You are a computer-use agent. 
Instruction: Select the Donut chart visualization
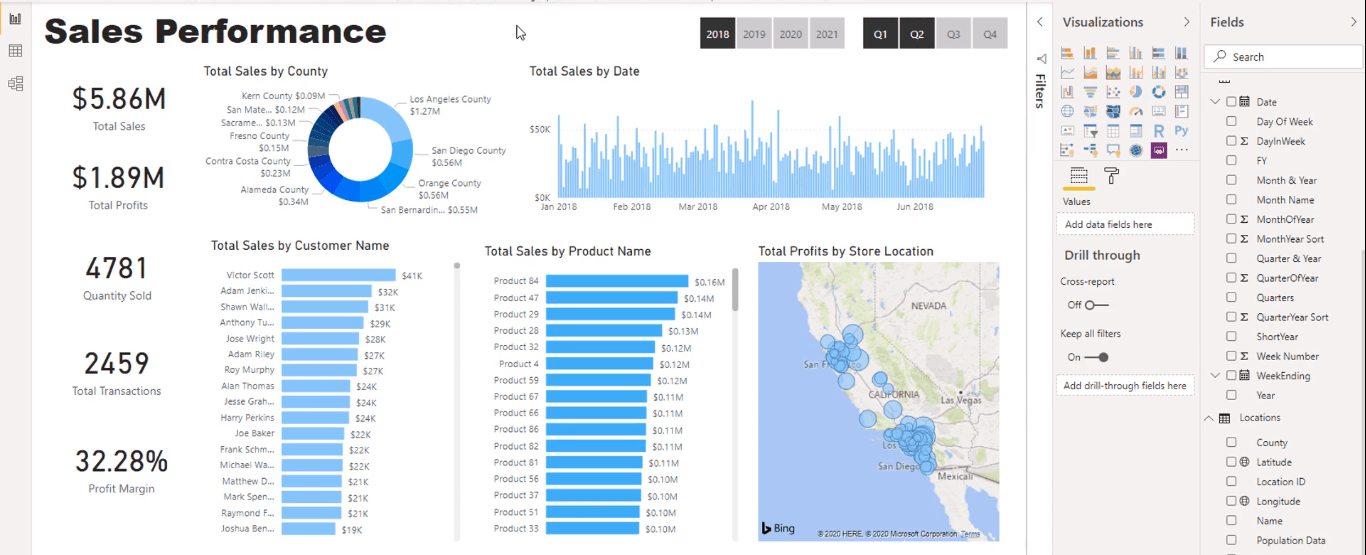[1159, 91]
